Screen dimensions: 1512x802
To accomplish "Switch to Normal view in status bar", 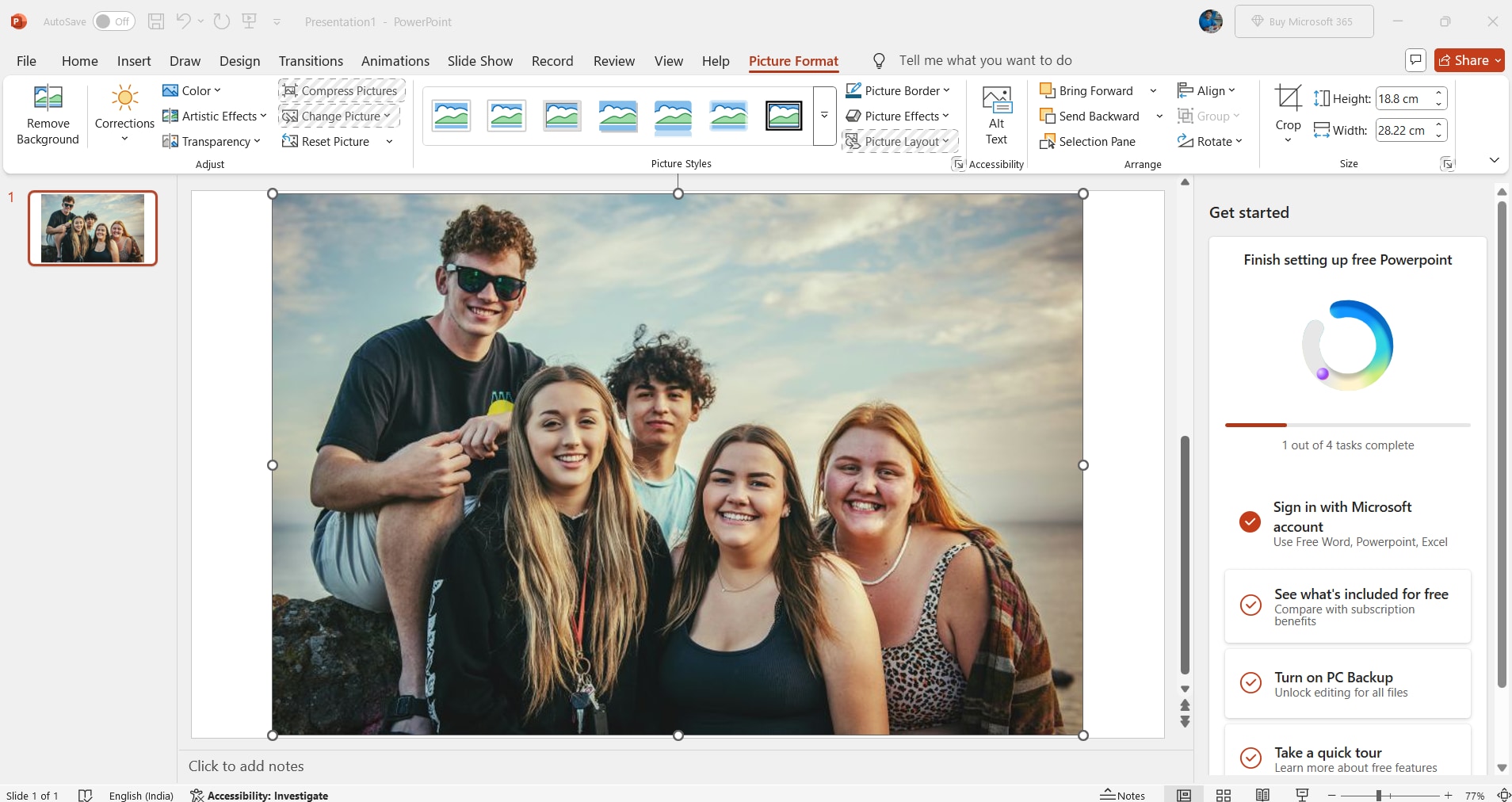I will [x=1184, y=795].
